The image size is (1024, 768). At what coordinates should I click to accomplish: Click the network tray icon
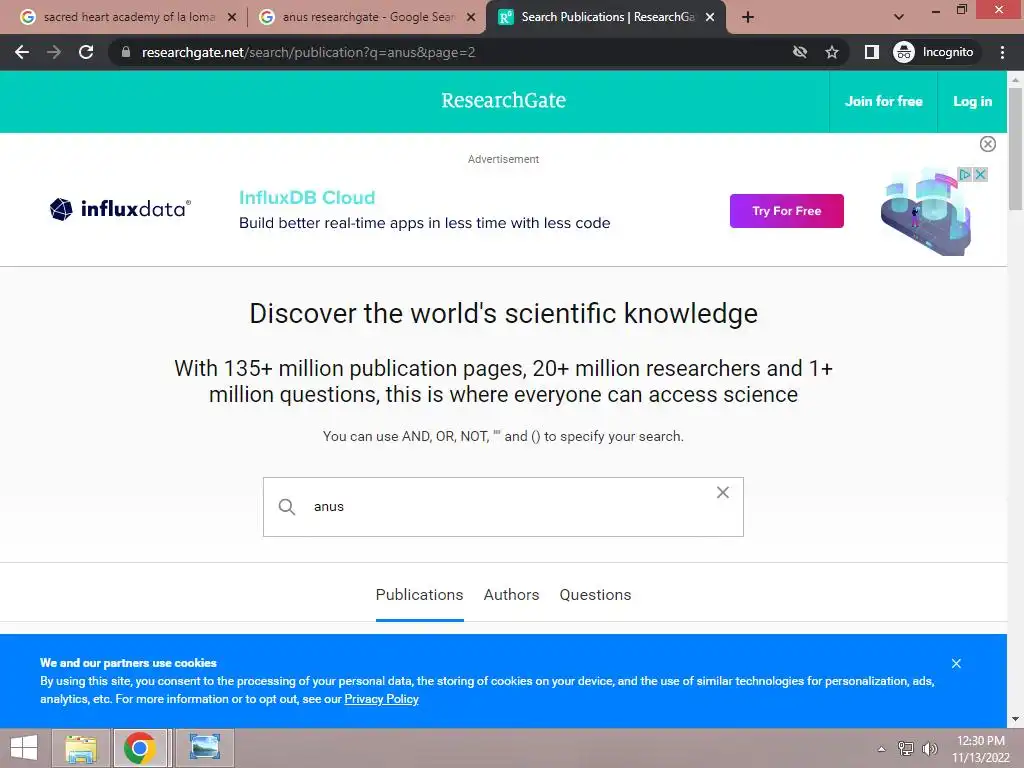[906, 748]
